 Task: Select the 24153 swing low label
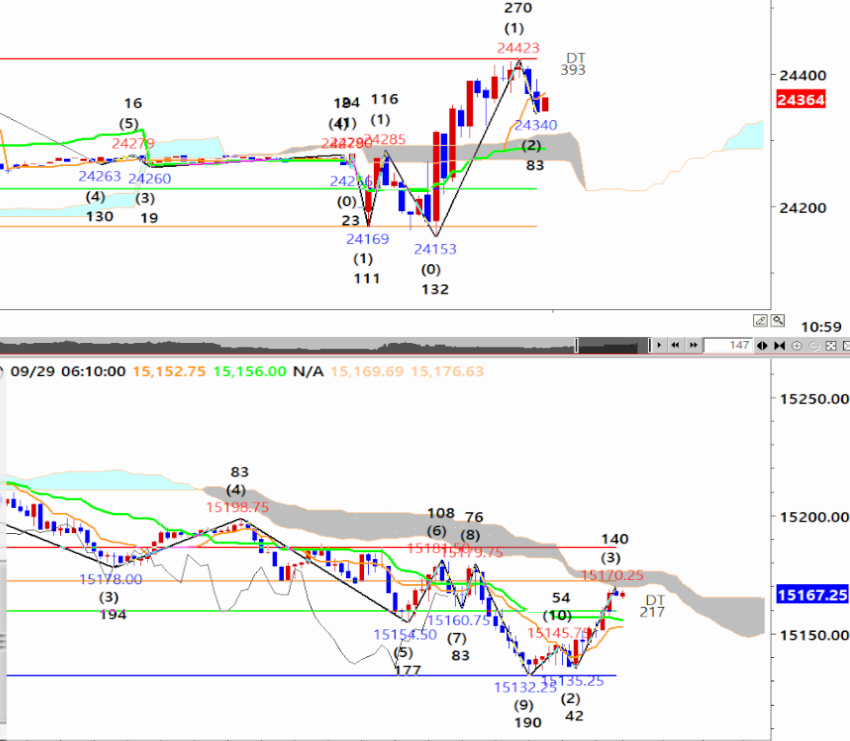point(434,248)
